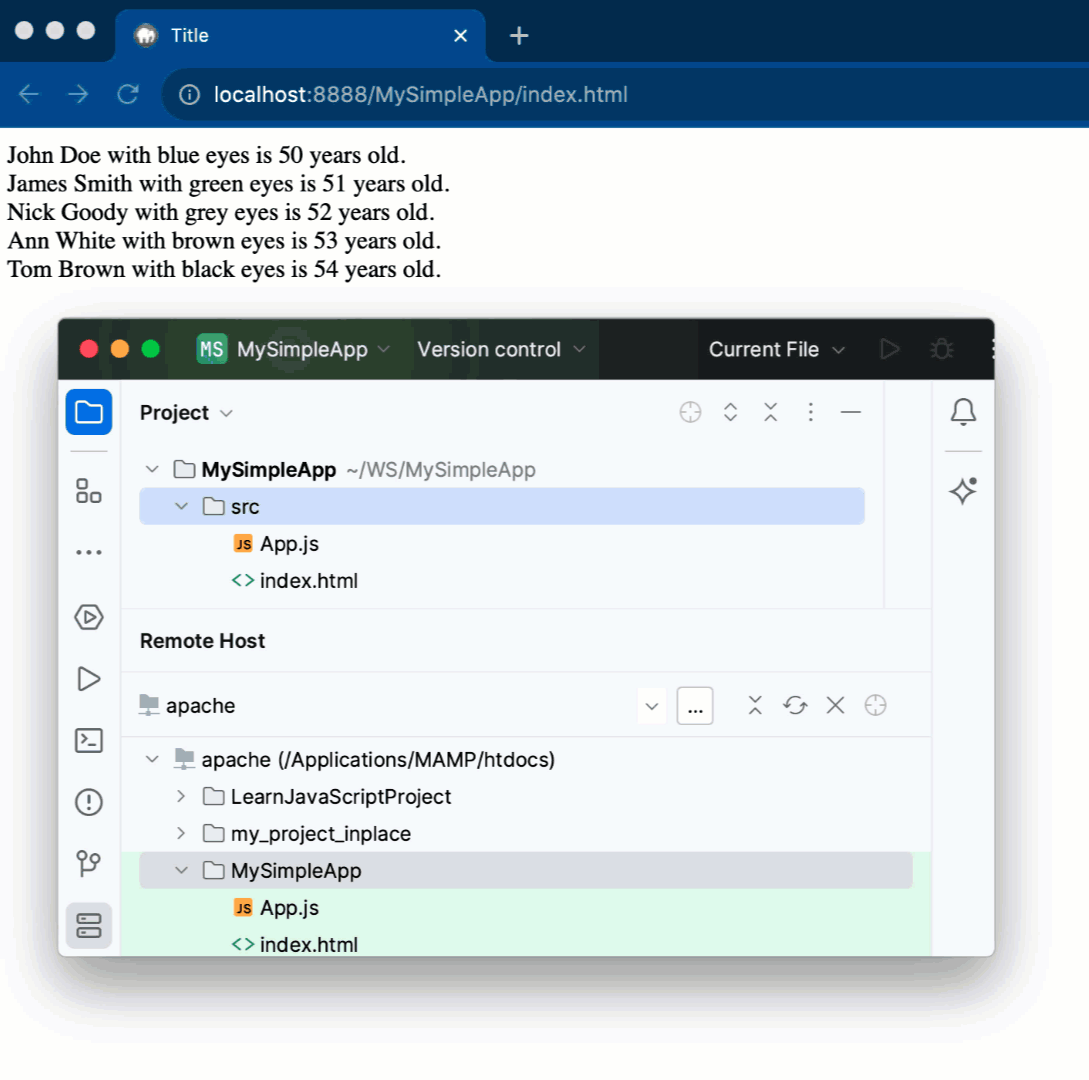
Task: Open the Terminal tool window
Action: pyautogui.click(x=88, y=740)
